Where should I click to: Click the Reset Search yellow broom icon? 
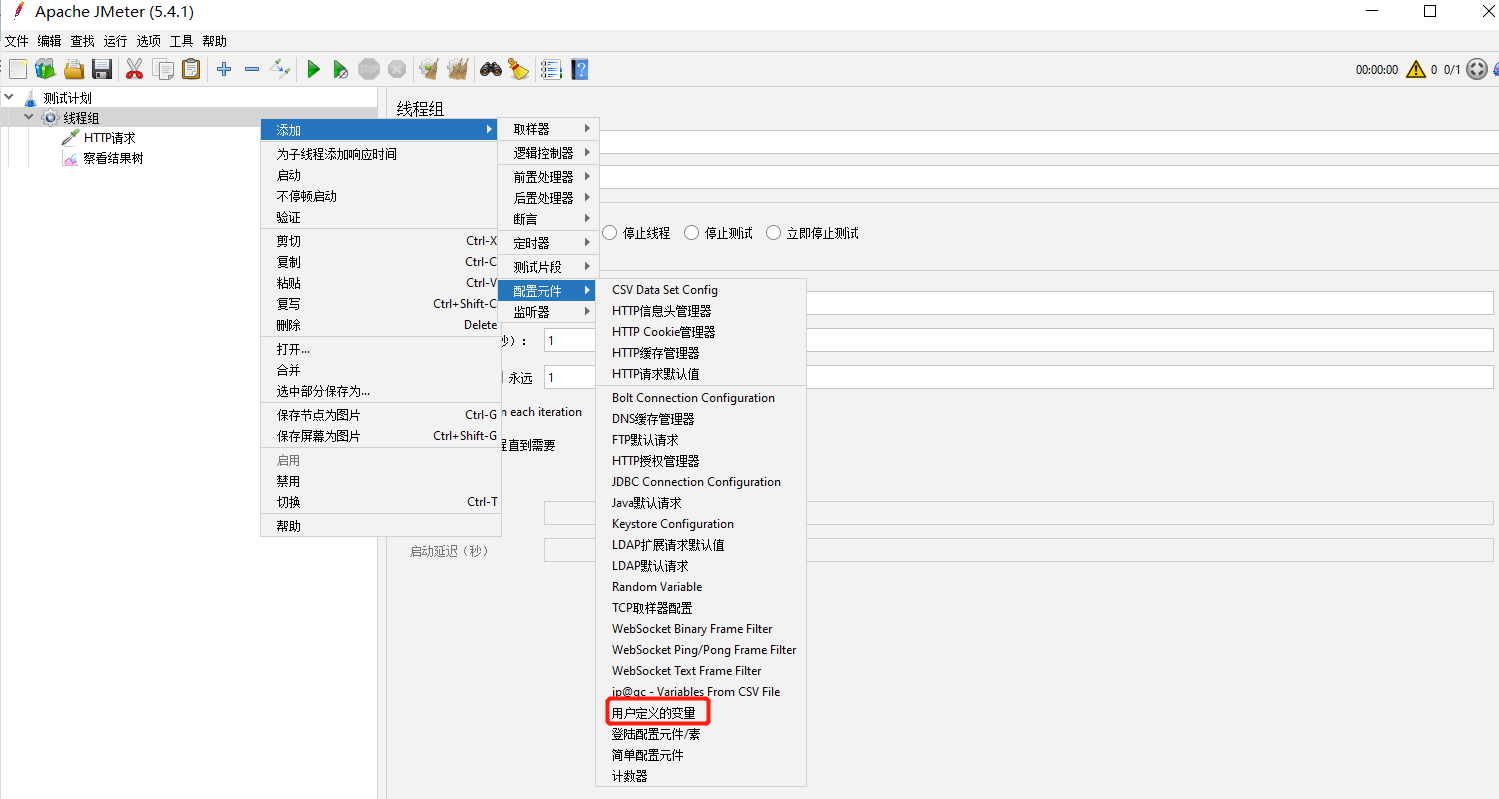[518, 69]
